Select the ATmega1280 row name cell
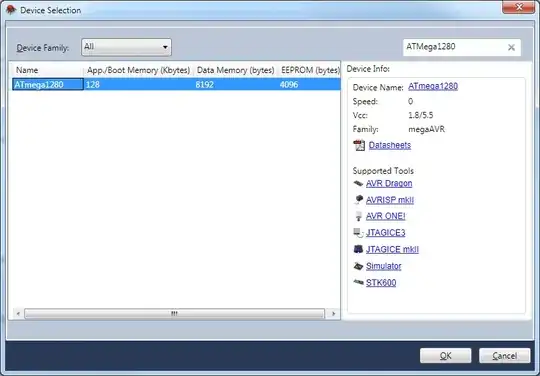 point(48,85)
